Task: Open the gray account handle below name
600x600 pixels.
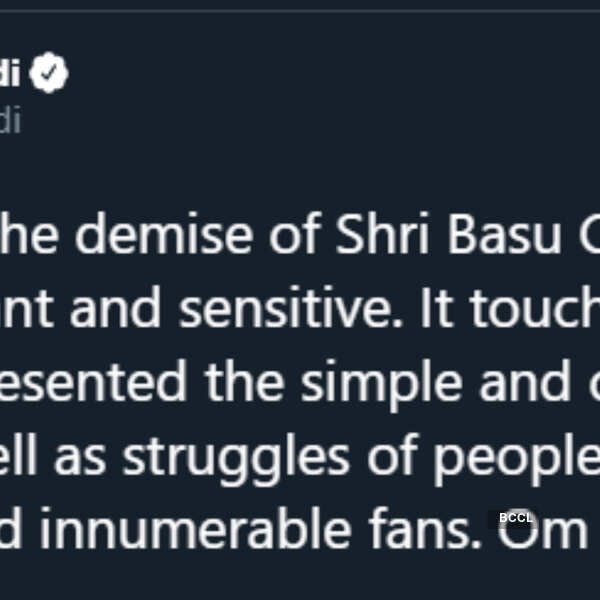Action: click(x=10, y=120)
